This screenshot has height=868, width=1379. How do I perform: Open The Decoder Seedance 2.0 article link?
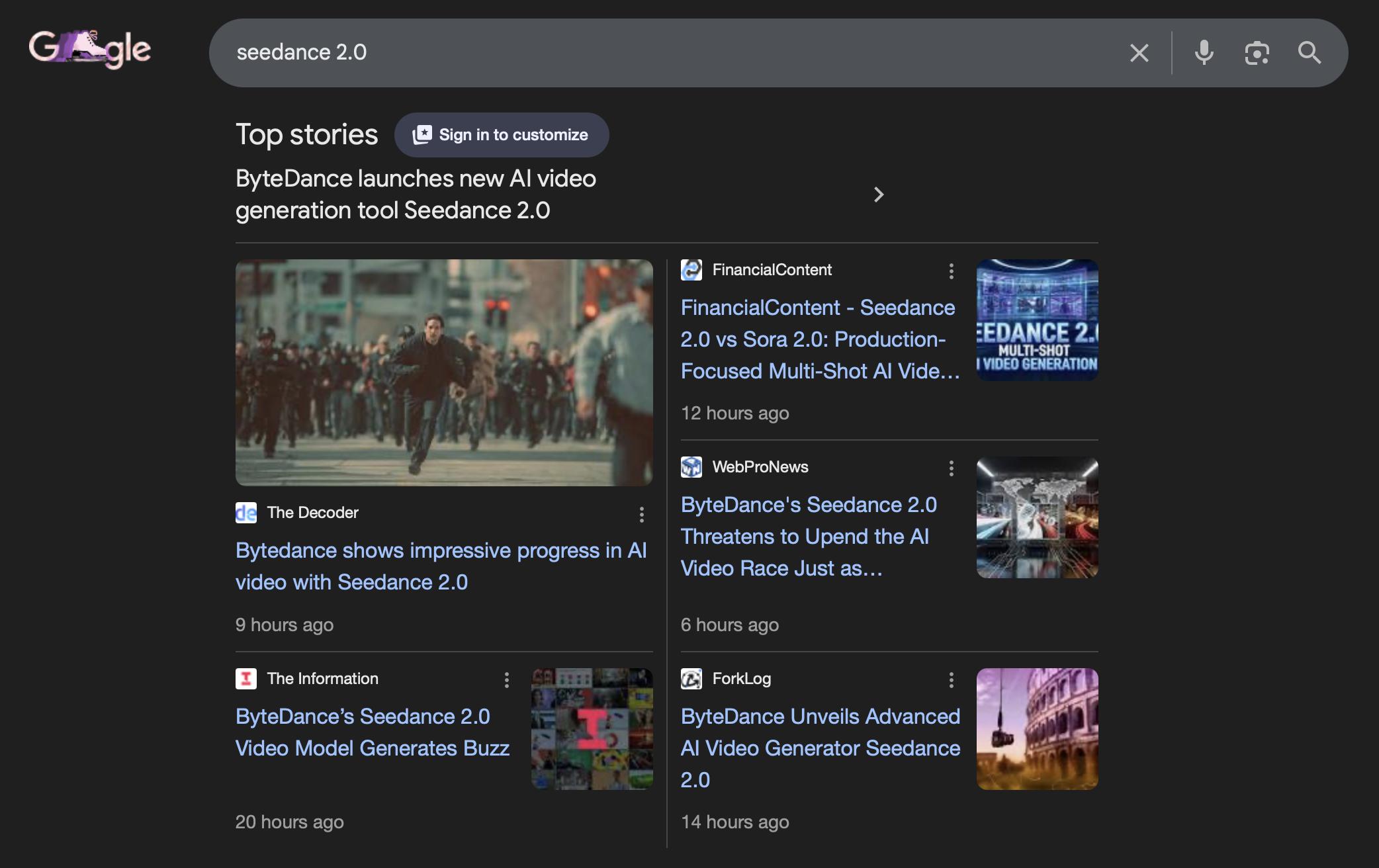441,566
